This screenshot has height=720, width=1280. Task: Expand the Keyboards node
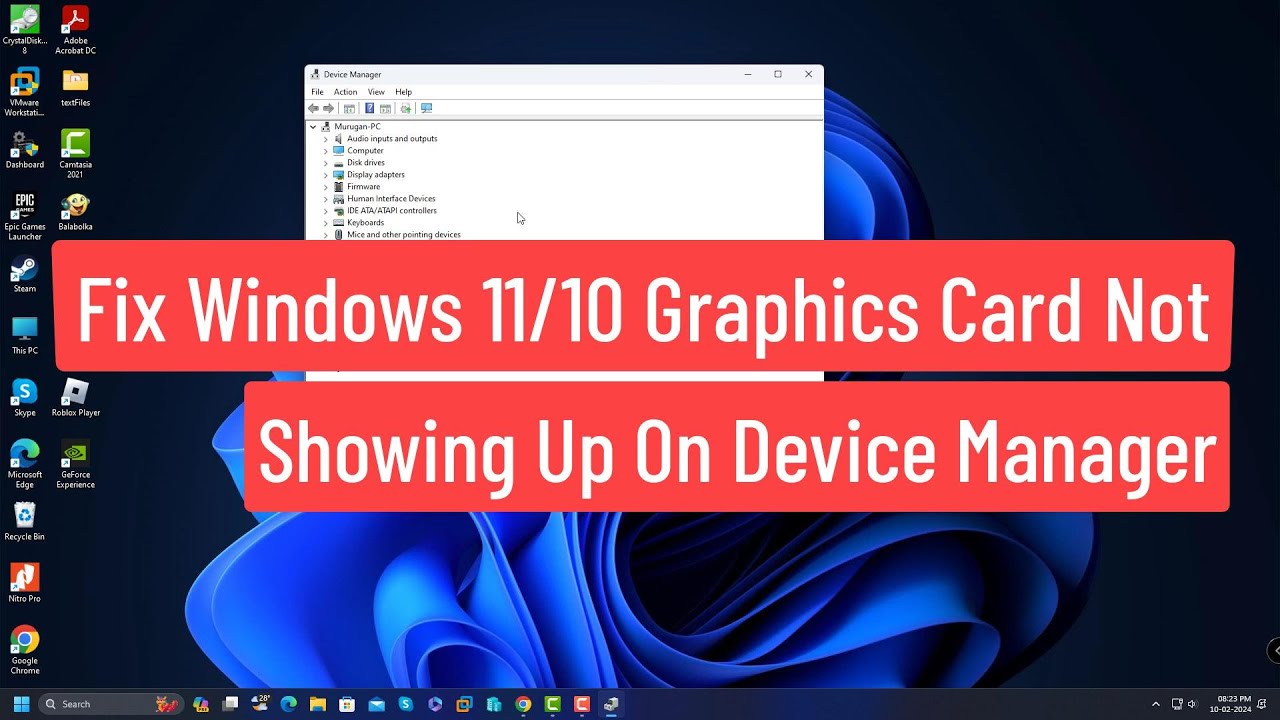point(325,223)
